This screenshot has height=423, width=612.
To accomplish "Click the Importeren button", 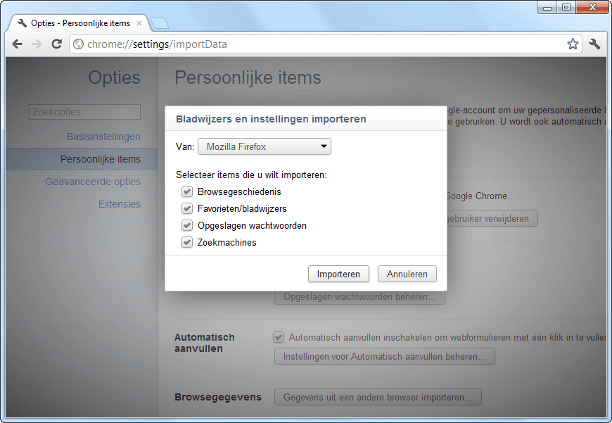I will tap(338, 274).
